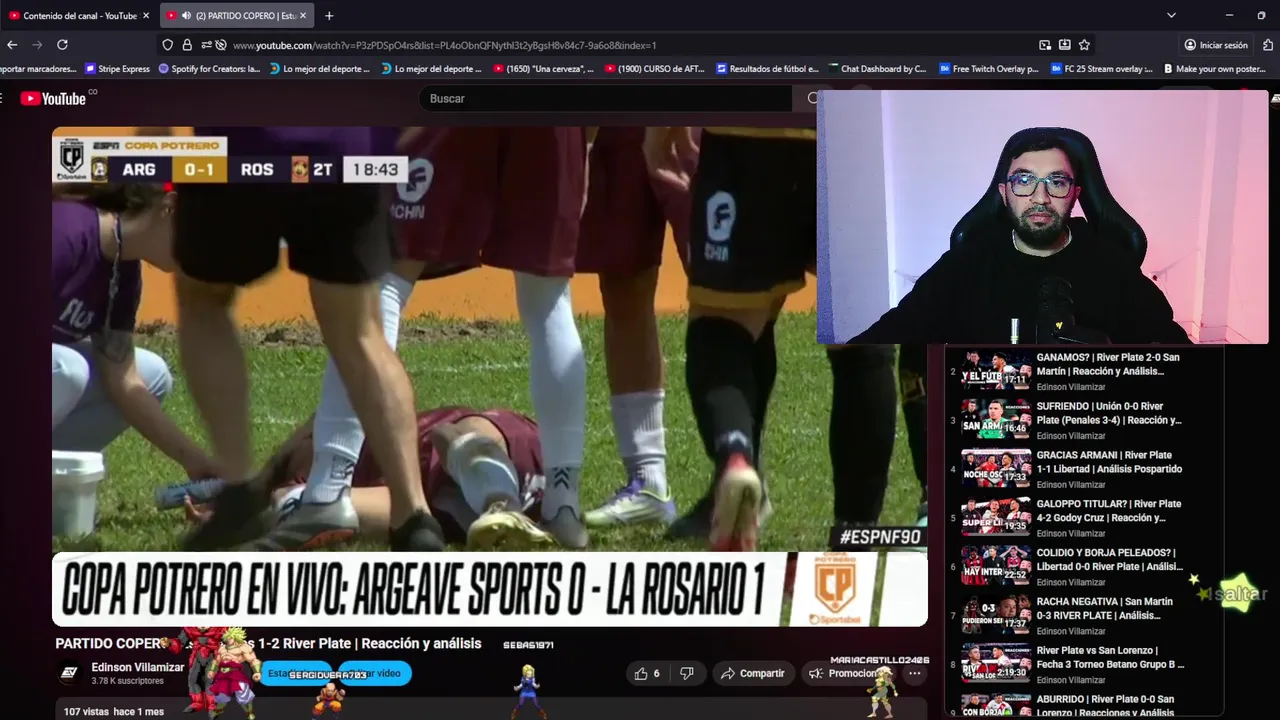Install page as app icon in address bar
The image size is (1280, 720).
click(x=1064, y=45)
